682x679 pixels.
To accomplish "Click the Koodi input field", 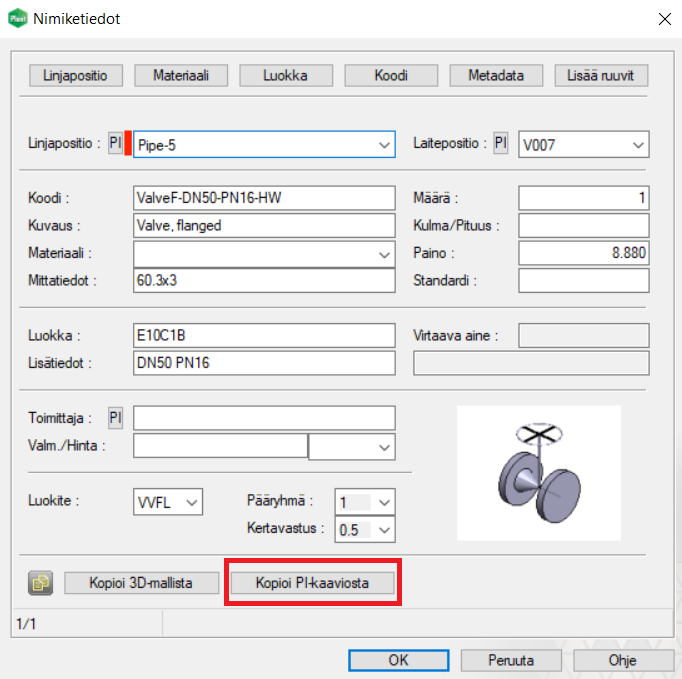I will pos(264,198).
